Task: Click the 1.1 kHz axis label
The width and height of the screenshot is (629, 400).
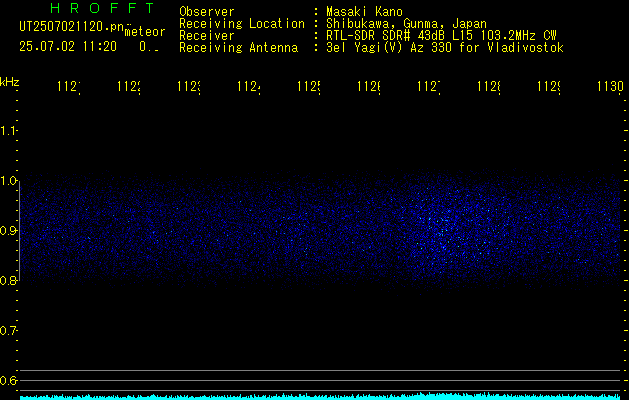Action: [x=8, y=131]
